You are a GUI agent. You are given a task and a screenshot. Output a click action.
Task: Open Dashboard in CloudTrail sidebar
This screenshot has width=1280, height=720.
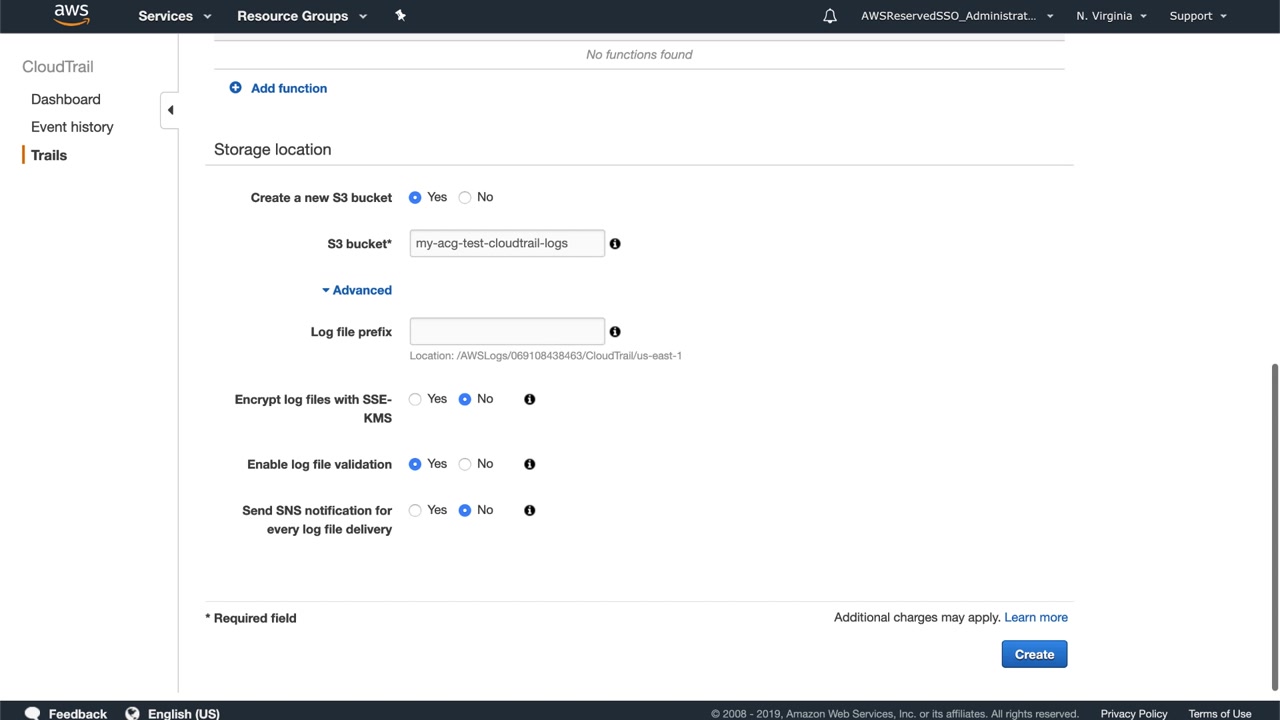click(66, 99)
